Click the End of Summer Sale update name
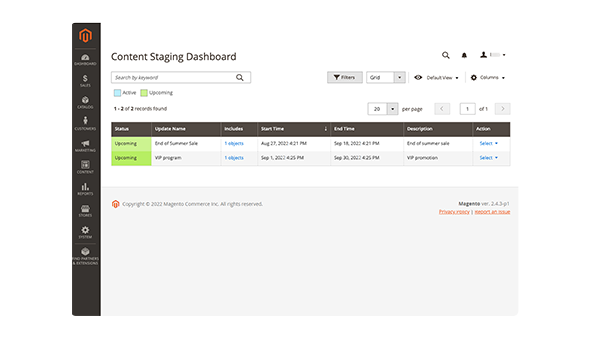The height and width of the screenshot is (360, 590). 176,144
